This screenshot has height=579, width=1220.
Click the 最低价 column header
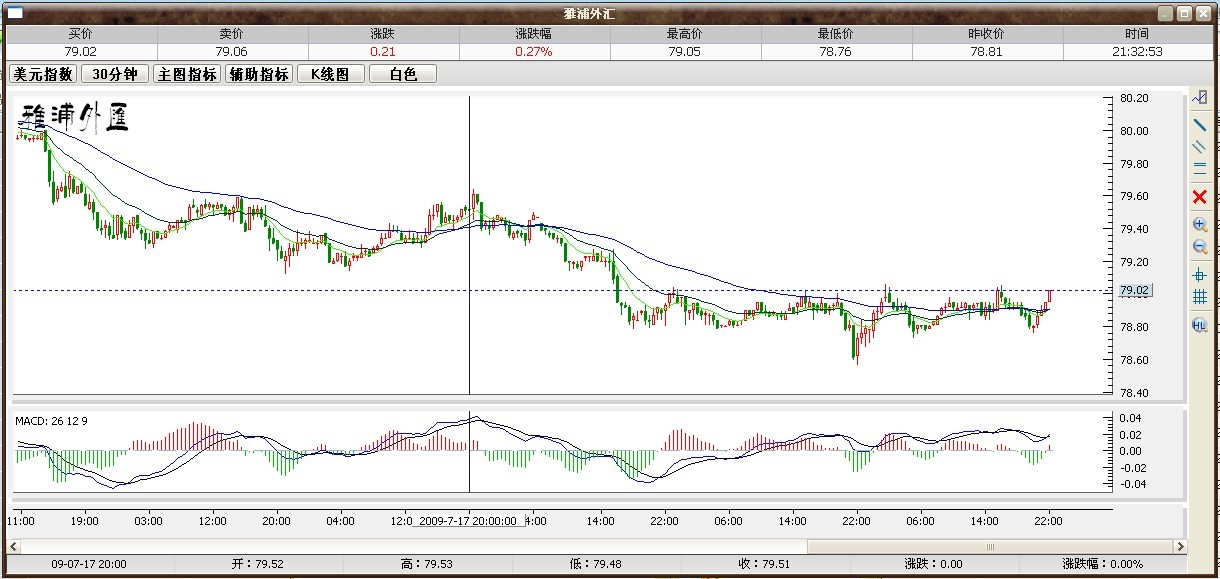836,34
